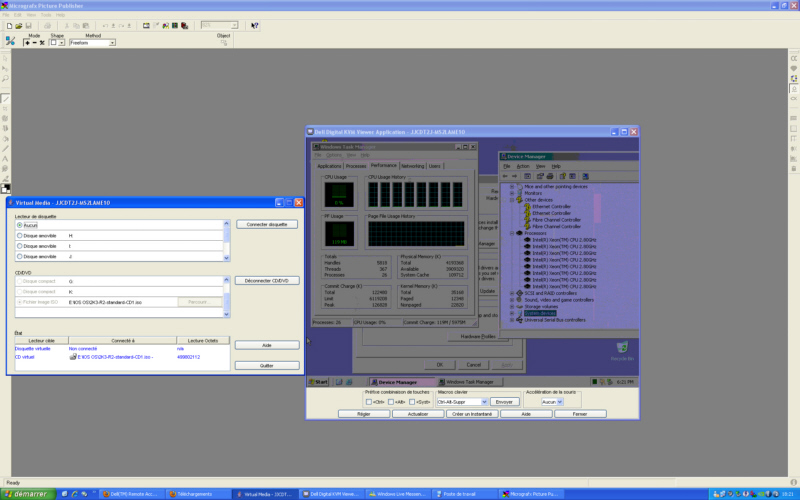Open the Shape dropdown arrow
Screen dimensions: 800x500
(62, 43)
